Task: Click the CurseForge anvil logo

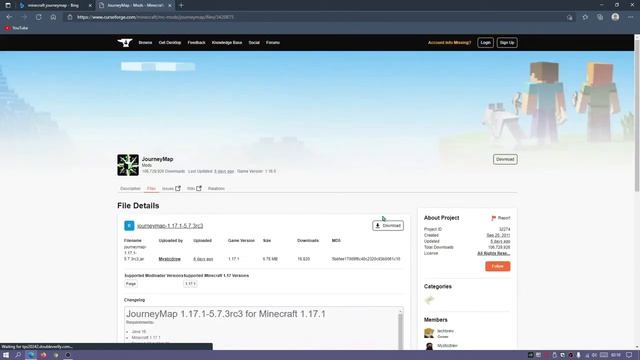Action: [x=125, y=42]
